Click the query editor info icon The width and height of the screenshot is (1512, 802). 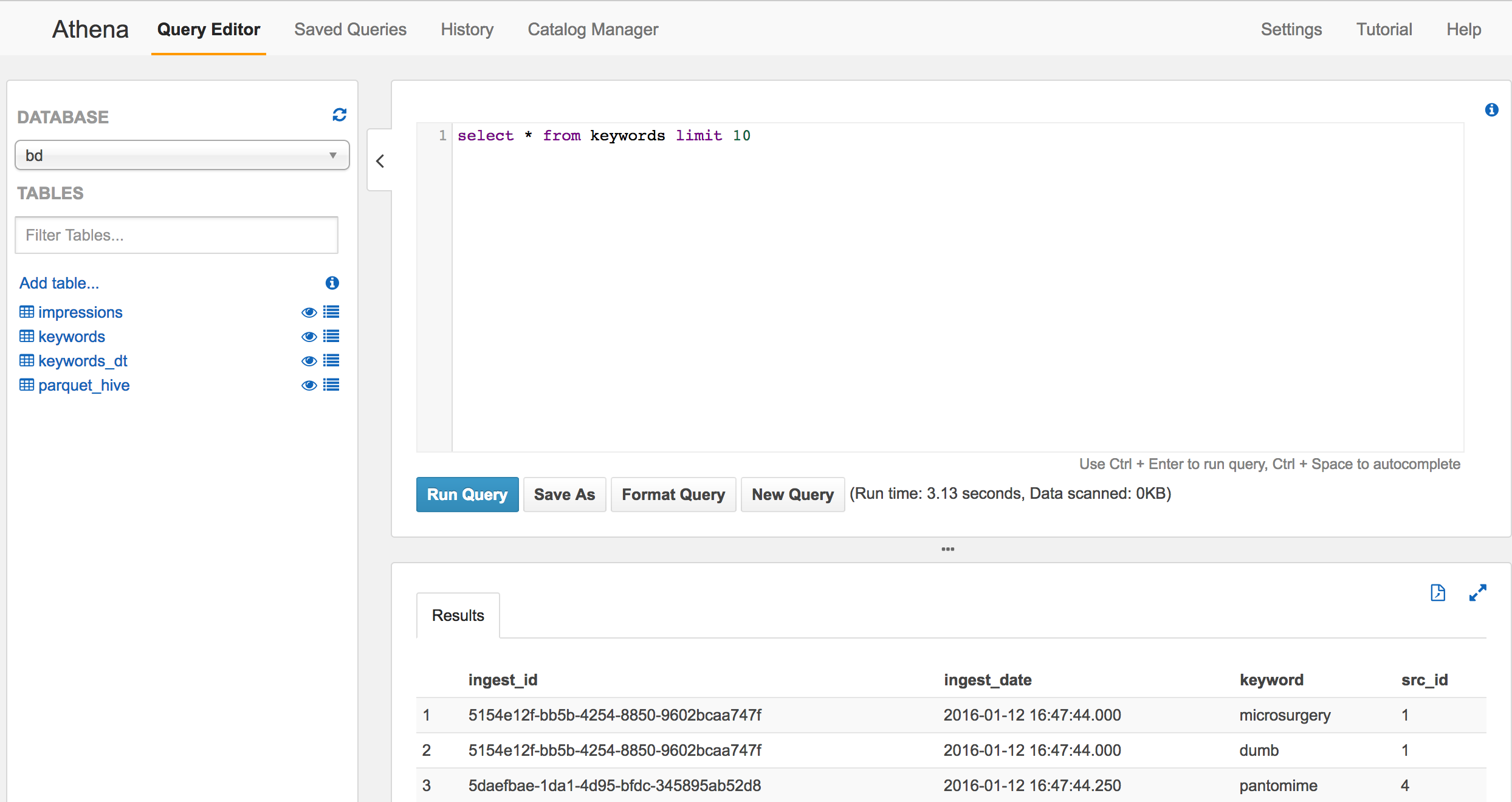(1491, 110)
